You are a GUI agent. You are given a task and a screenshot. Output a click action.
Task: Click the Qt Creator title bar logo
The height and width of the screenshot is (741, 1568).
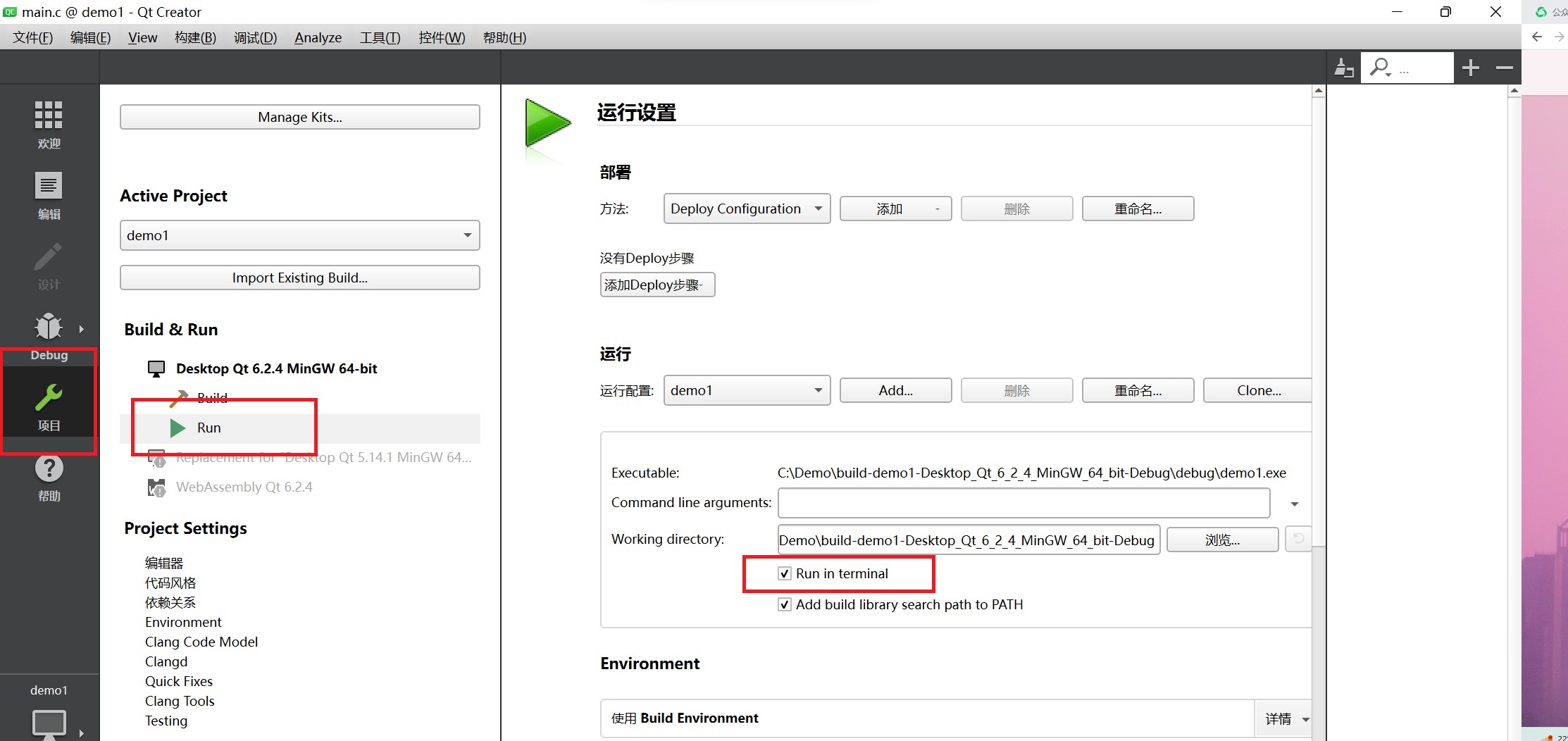coord(10,12)
